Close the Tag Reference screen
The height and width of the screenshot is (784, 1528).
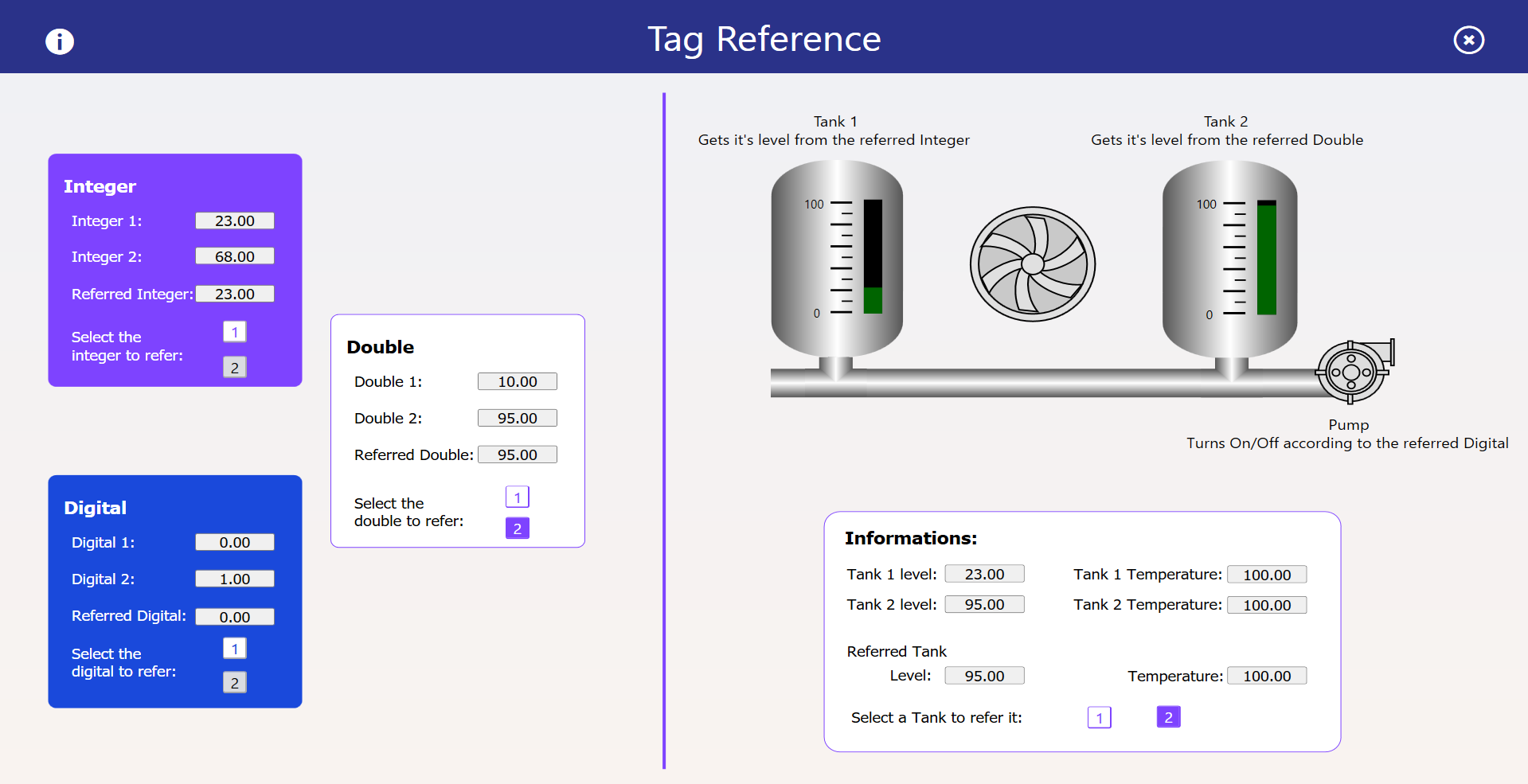tap(1468, 40)
